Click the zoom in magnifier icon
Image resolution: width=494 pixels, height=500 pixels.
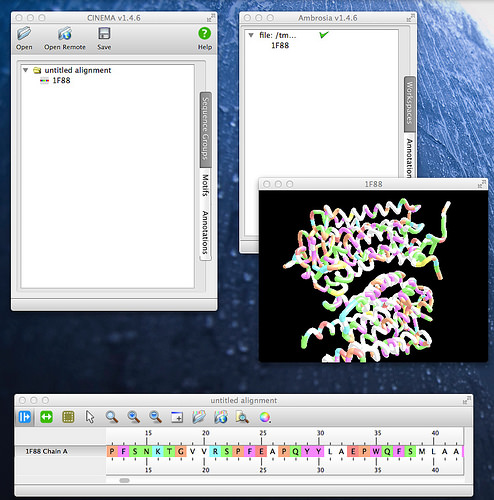click(133, 417)
